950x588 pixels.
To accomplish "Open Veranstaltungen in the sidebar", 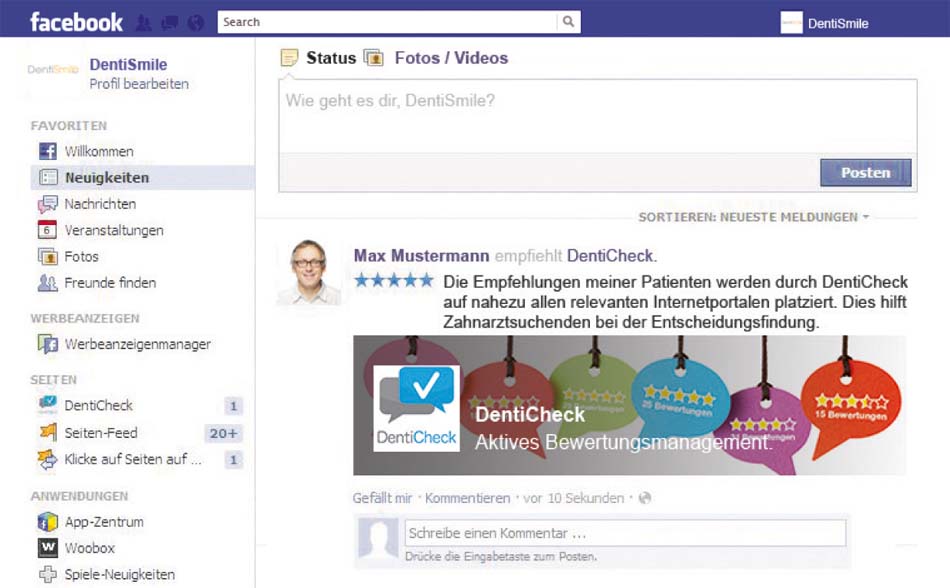I will tap(114, 230).
